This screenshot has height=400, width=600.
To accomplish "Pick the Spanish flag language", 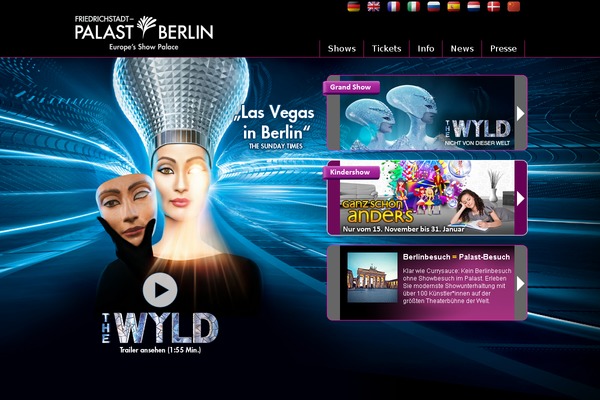I will [x=453, y=7].
